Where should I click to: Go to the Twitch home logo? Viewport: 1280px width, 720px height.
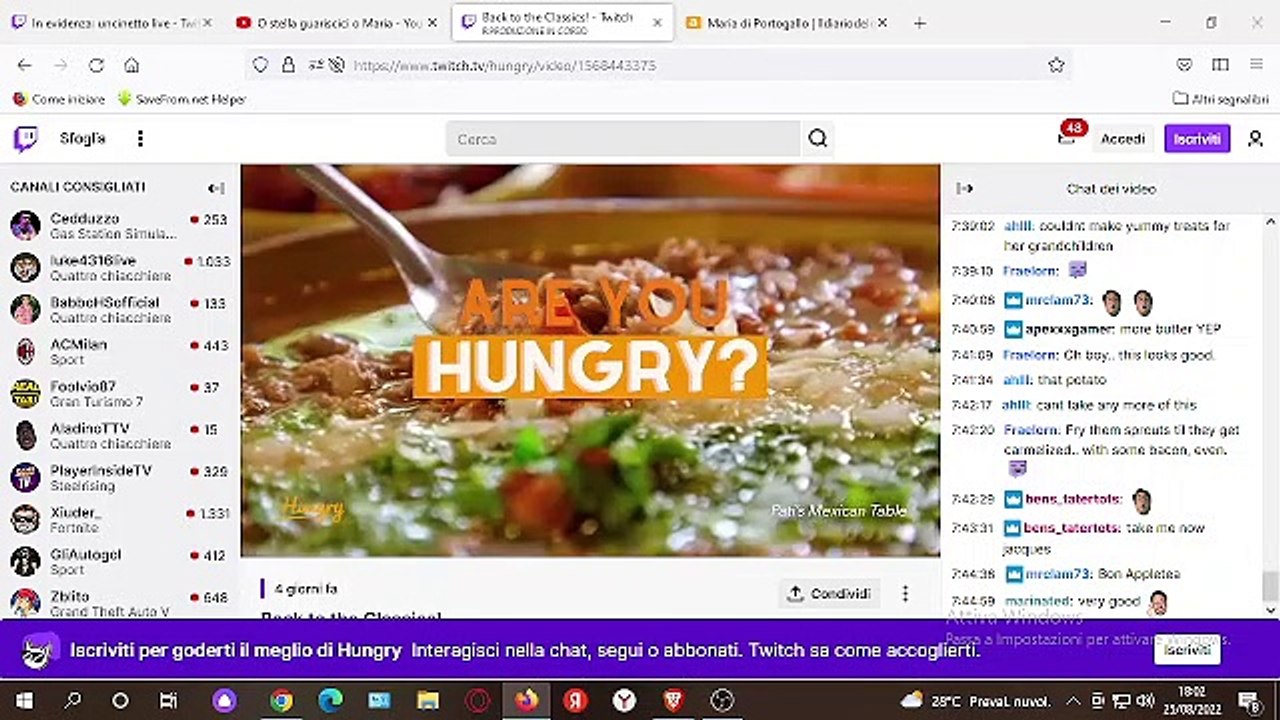pyautogui.click(x=26, y=139)
